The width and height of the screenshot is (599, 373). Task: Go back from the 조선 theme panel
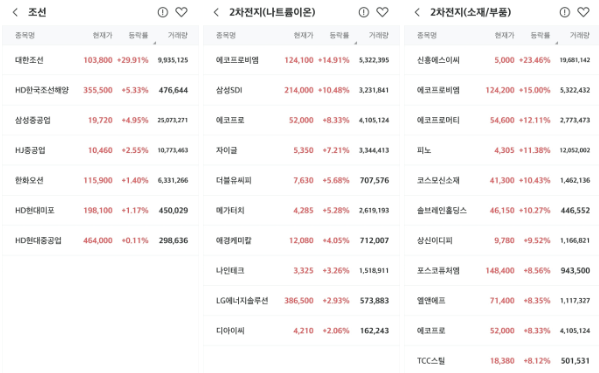[15, 13]
